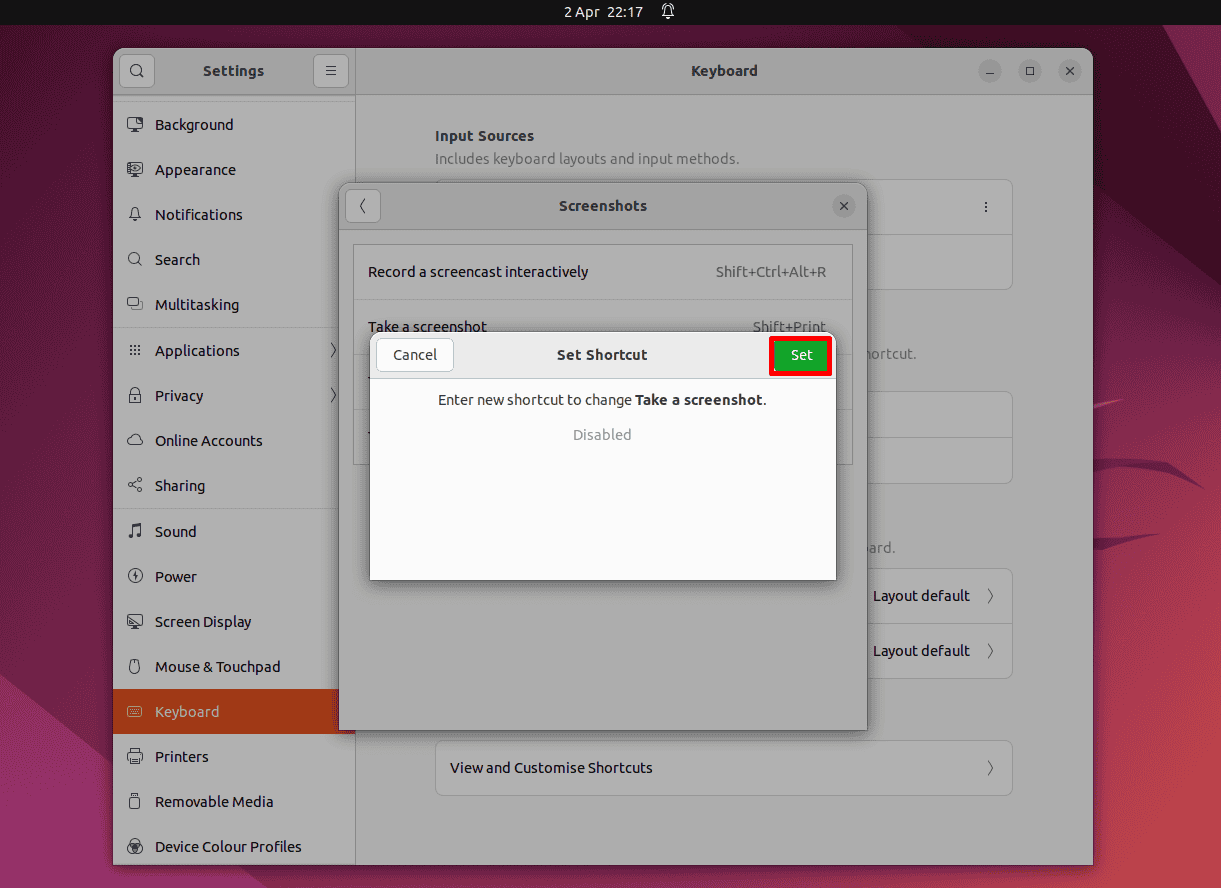Maximize the Settings window
Screen dimensions: 1221x888
click(1029, 71)
